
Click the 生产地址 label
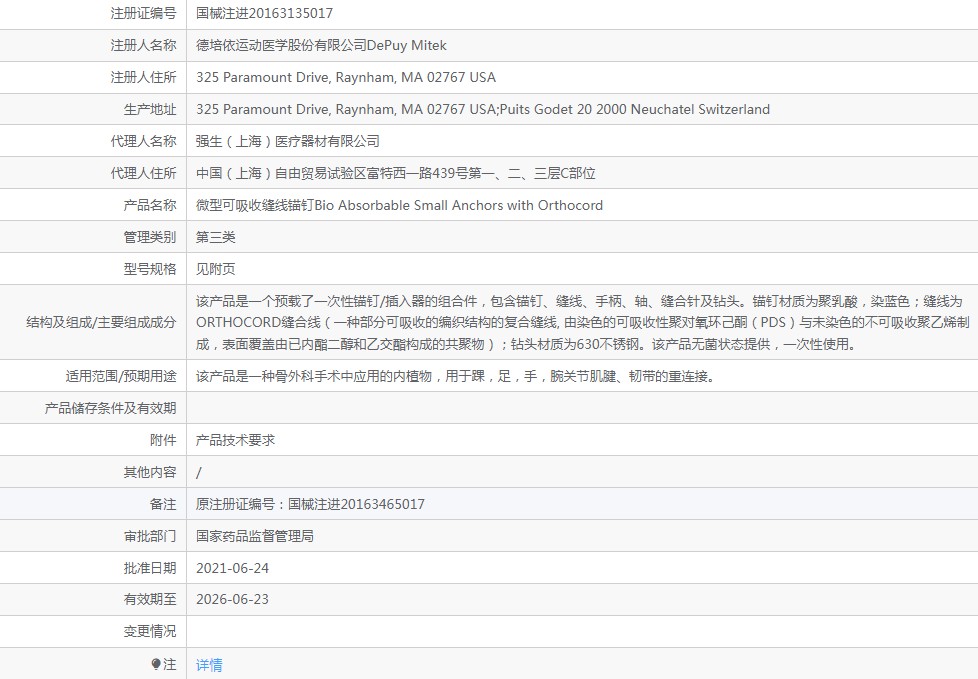pos(150,109)
